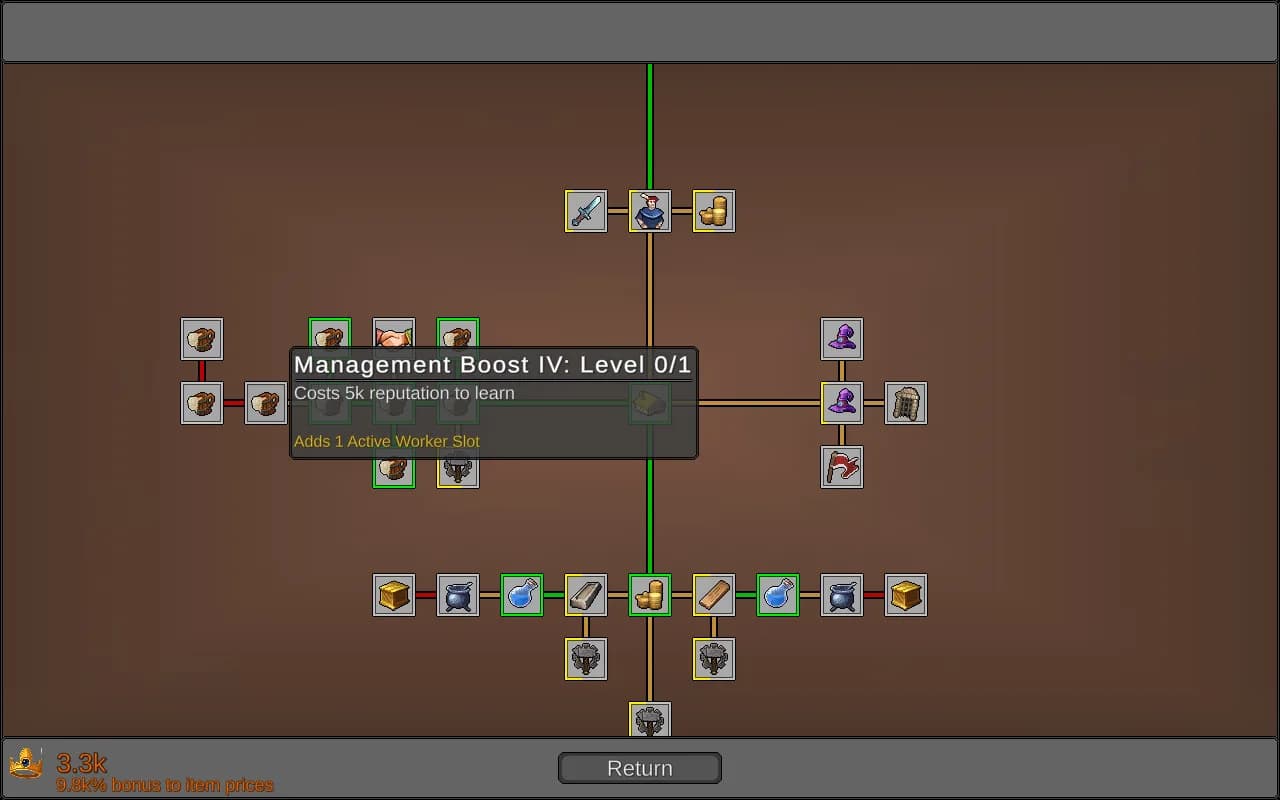Select the wizard hat node without yellow border
Viewport: 1280px width, 800px height.
coord(842,339)
